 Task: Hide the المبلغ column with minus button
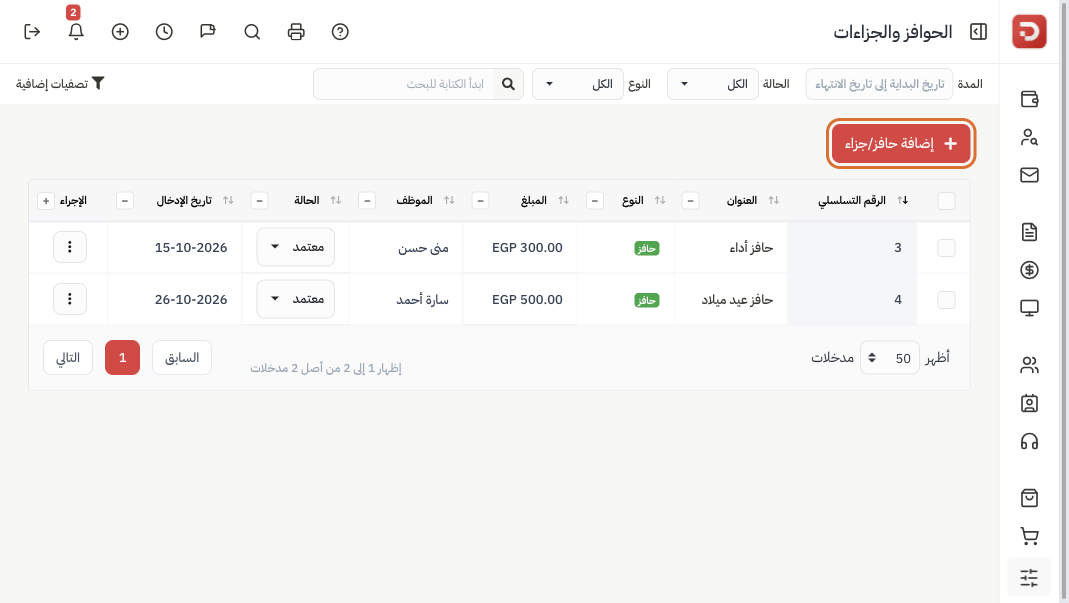click(480, 201)
